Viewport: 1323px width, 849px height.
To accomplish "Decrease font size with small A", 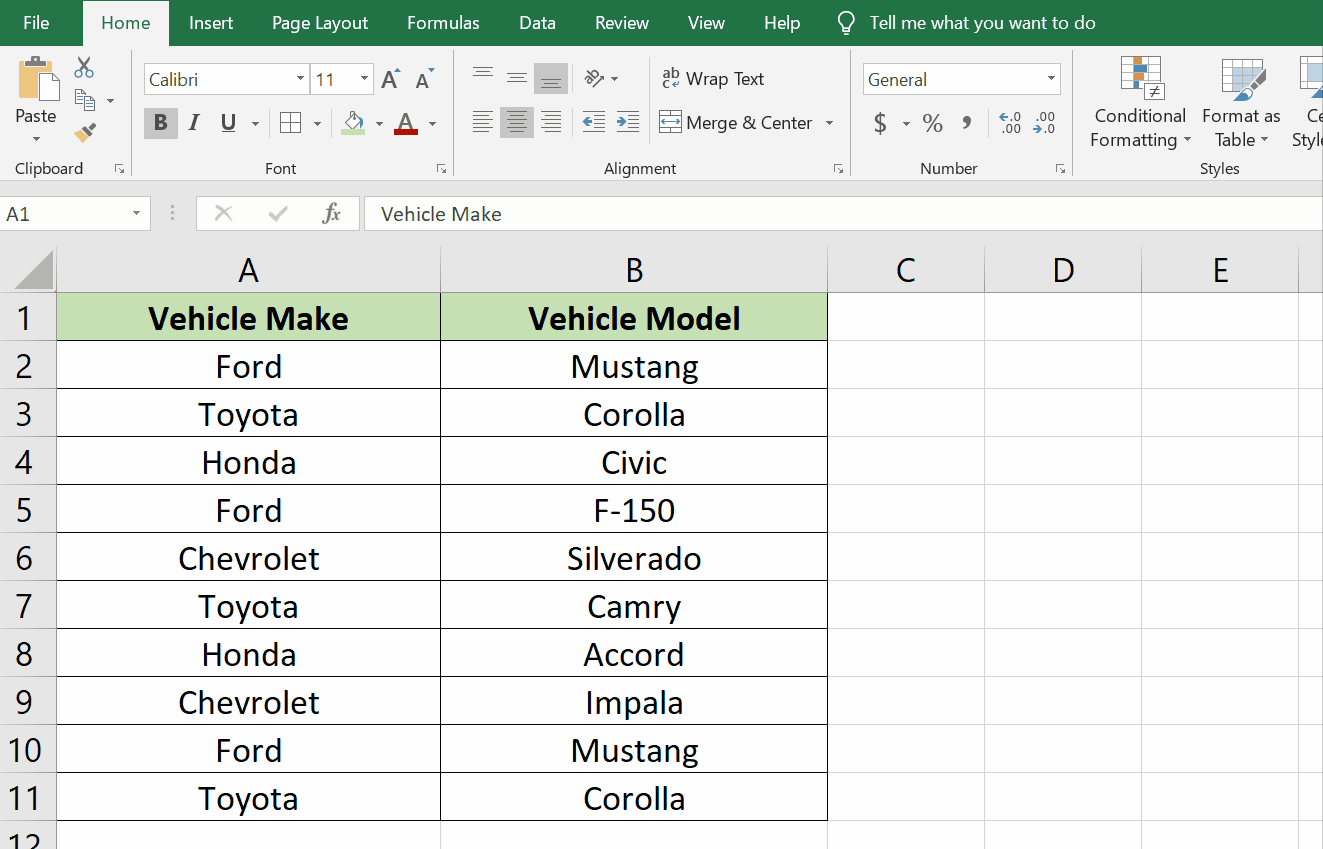I will (425, 79).
